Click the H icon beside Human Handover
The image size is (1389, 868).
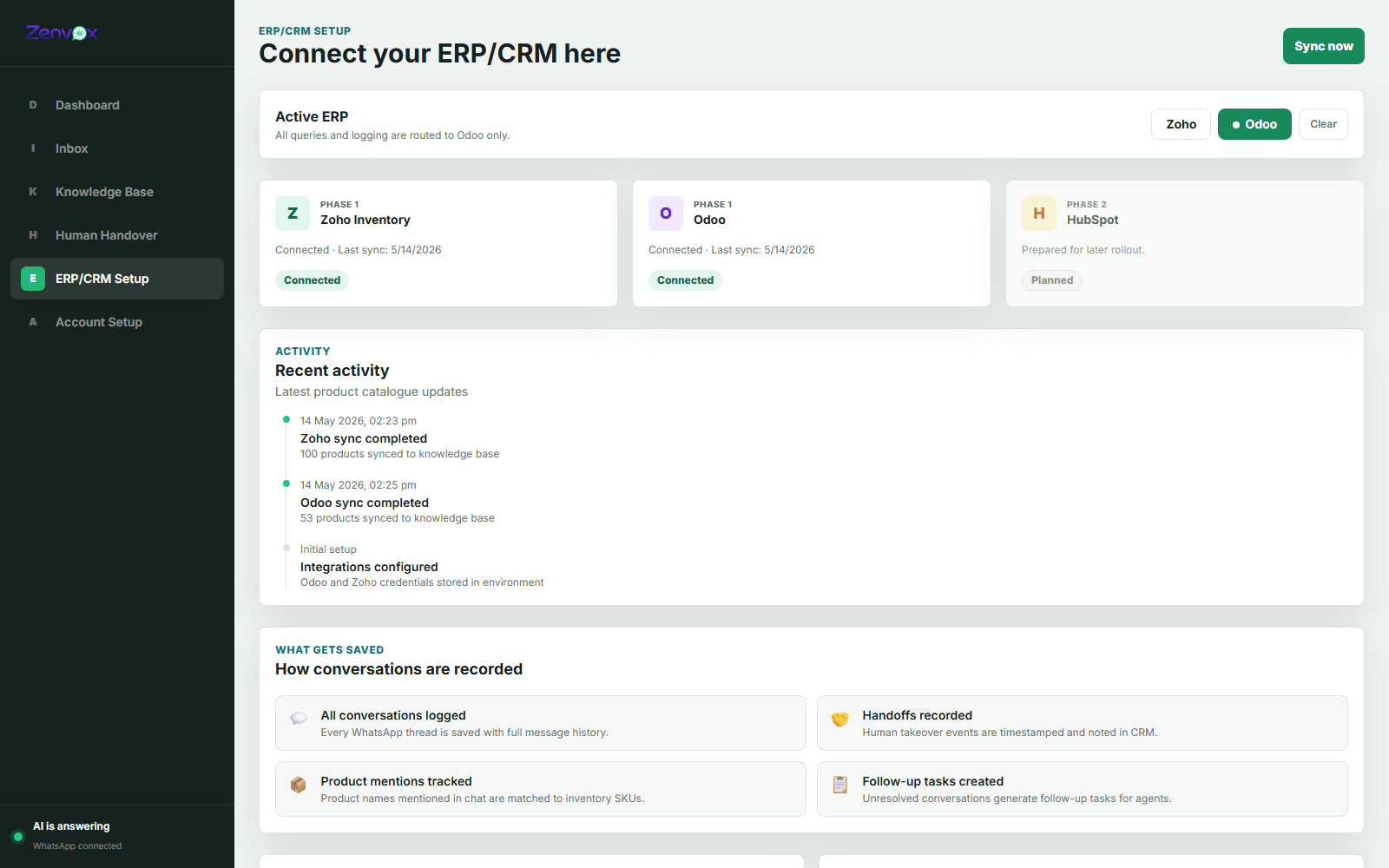pyautogui.click(x=33, y=235)
